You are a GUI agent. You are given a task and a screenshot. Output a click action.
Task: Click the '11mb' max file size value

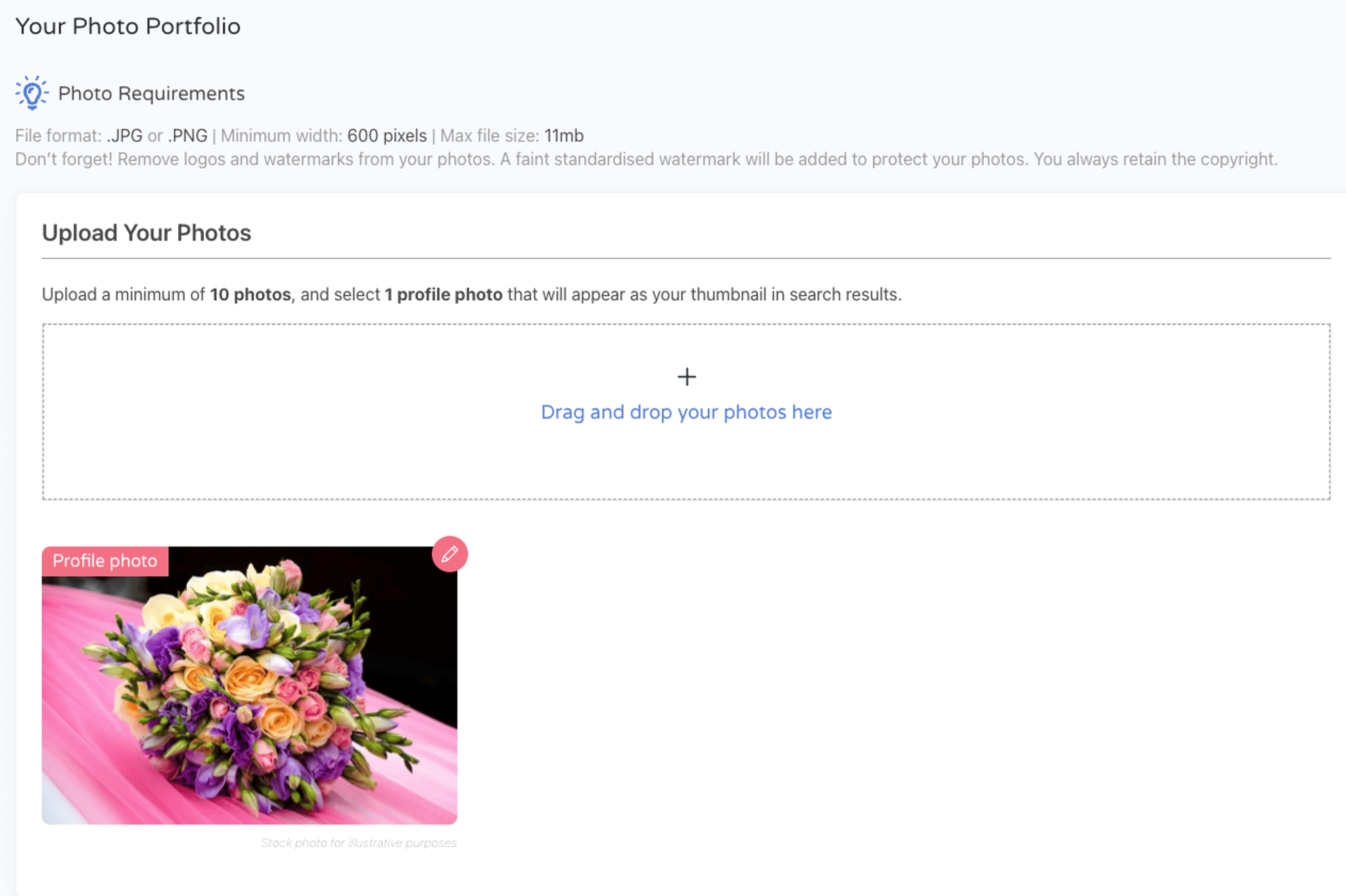click(564, 136)
